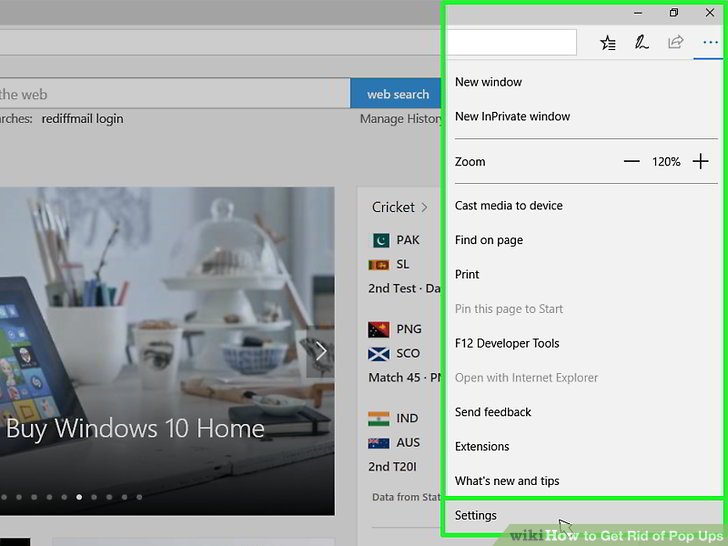This screenshot has width=728, height=546.
Task: Click the Make a Web Note pen icon
Action: pyautogui.click(x=642, y=42)
